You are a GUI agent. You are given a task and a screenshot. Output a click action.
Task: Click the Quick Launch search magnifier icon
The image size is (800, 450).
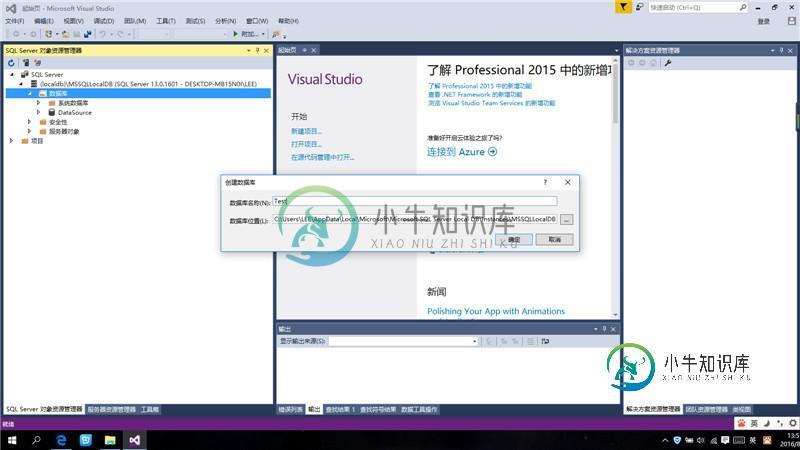743,7
